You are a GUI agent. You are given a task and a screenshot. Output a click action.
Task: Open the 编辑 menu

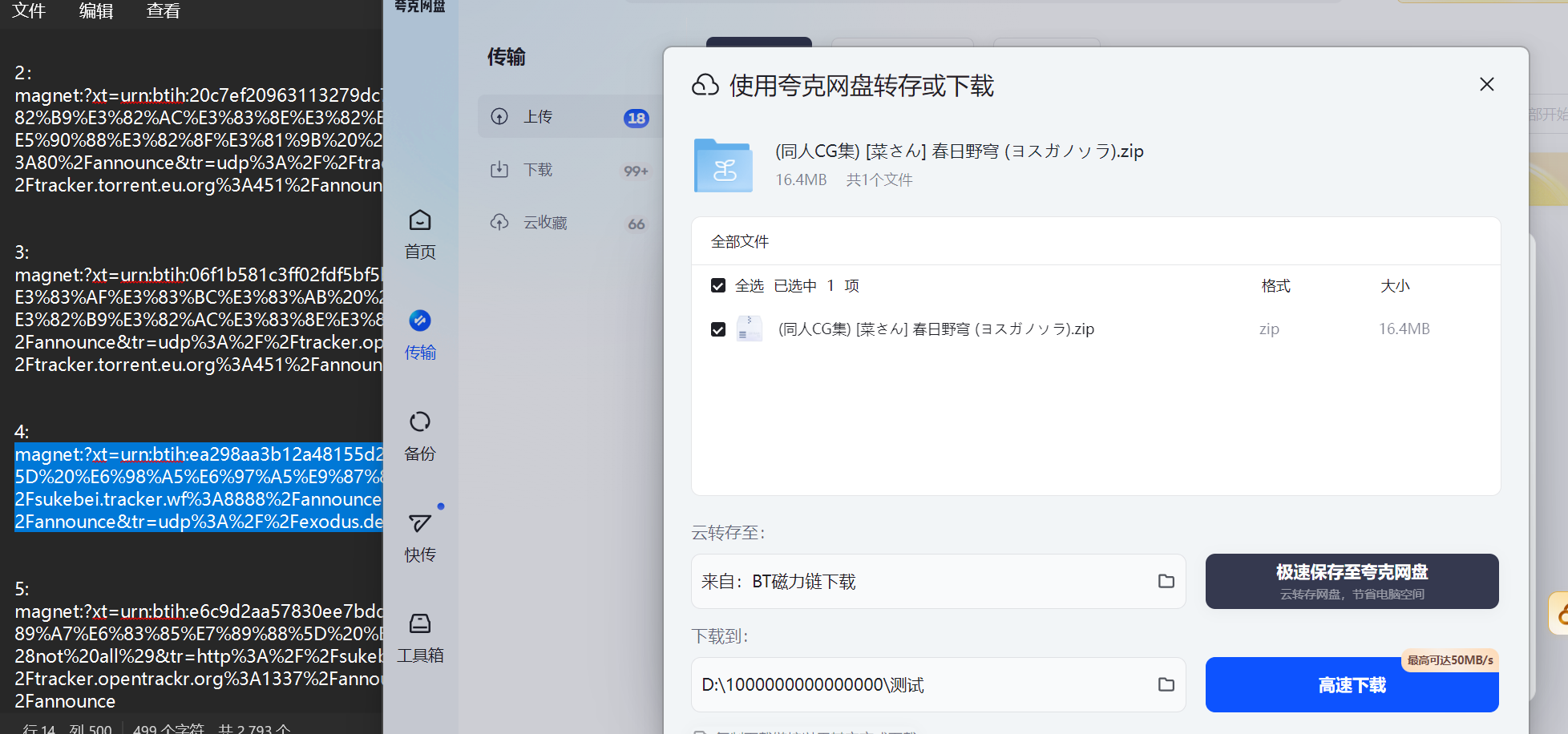coord(96,11)
